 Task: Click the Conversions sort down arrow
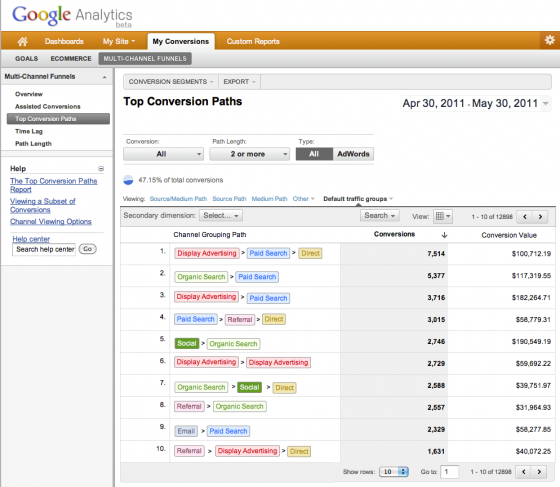pos(444,235)
